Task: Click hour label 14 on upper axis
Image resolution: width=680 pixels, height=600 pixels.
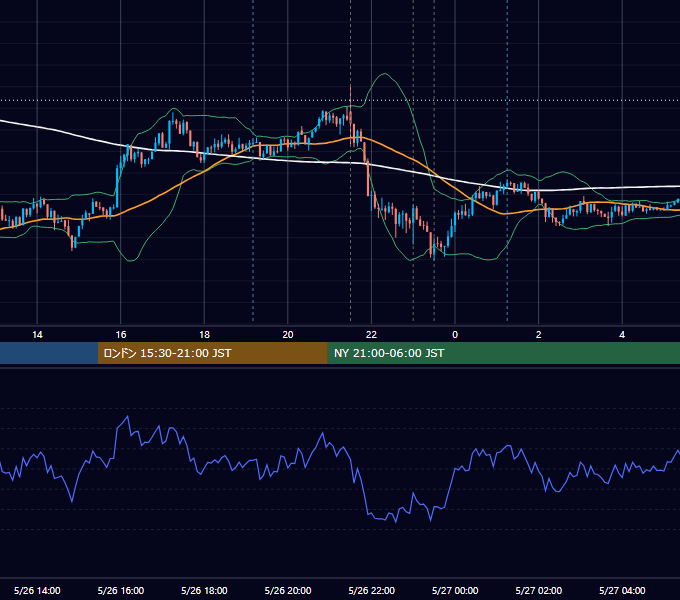Action: pos(37,335)
